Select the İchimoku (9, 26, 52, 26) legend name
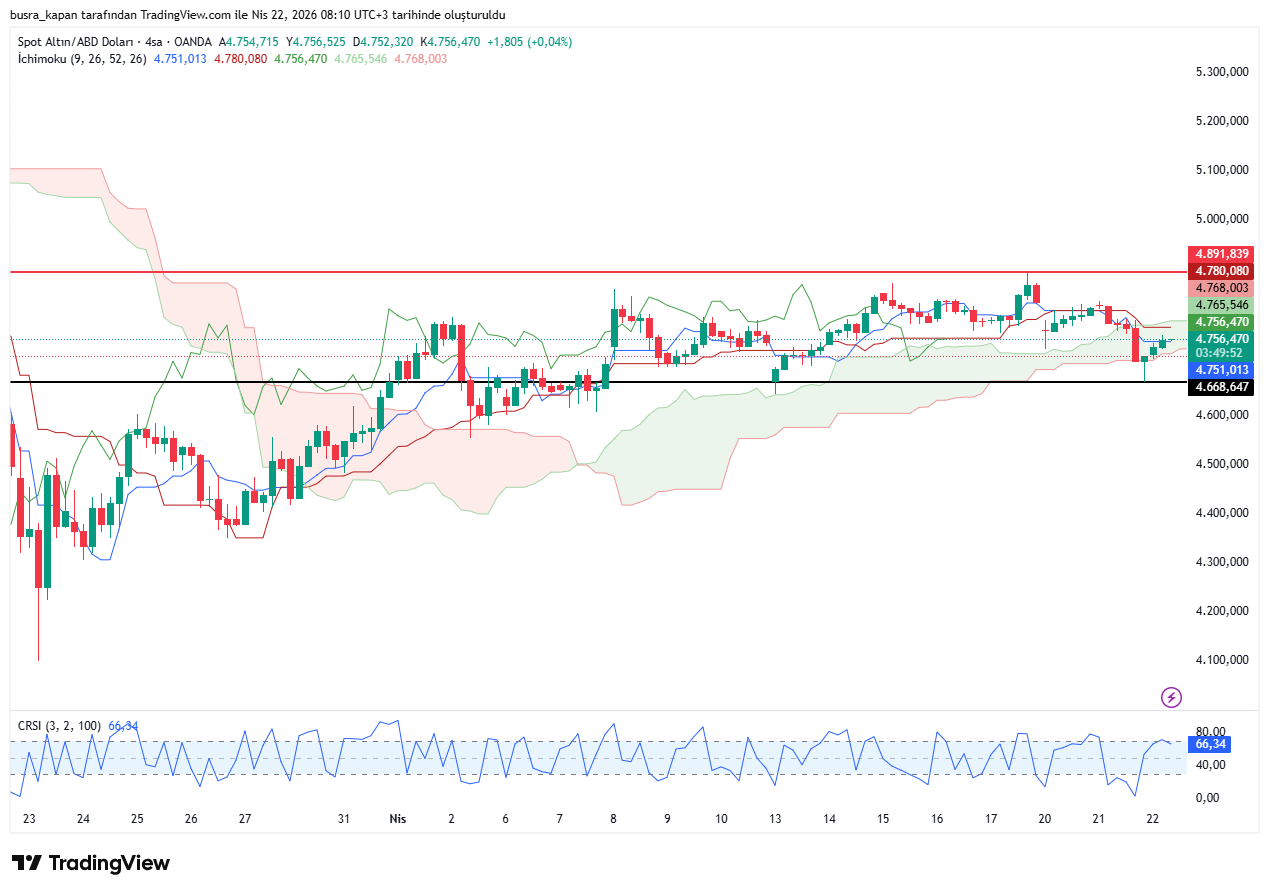The width and height of the screenshot is (1269, 893). click(x=82, y=59)
